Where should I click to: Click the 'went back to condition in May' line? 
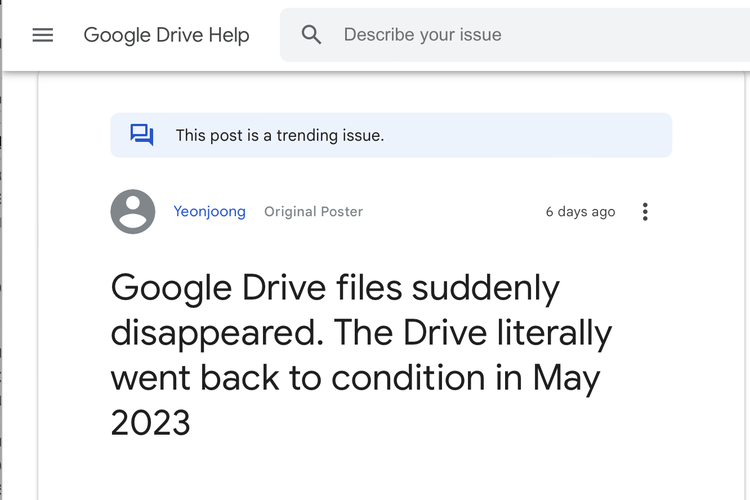(355, 378)
